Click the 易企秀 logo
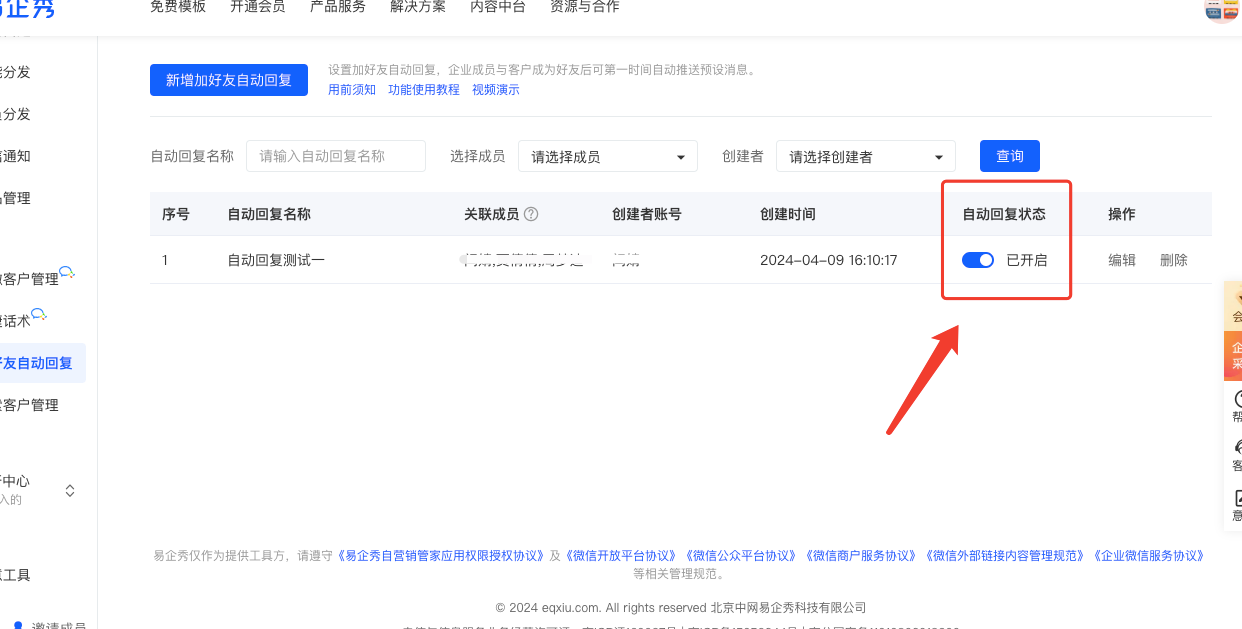Image resolution: width=1242 pixels, height=629 pixels. (27, 10)
